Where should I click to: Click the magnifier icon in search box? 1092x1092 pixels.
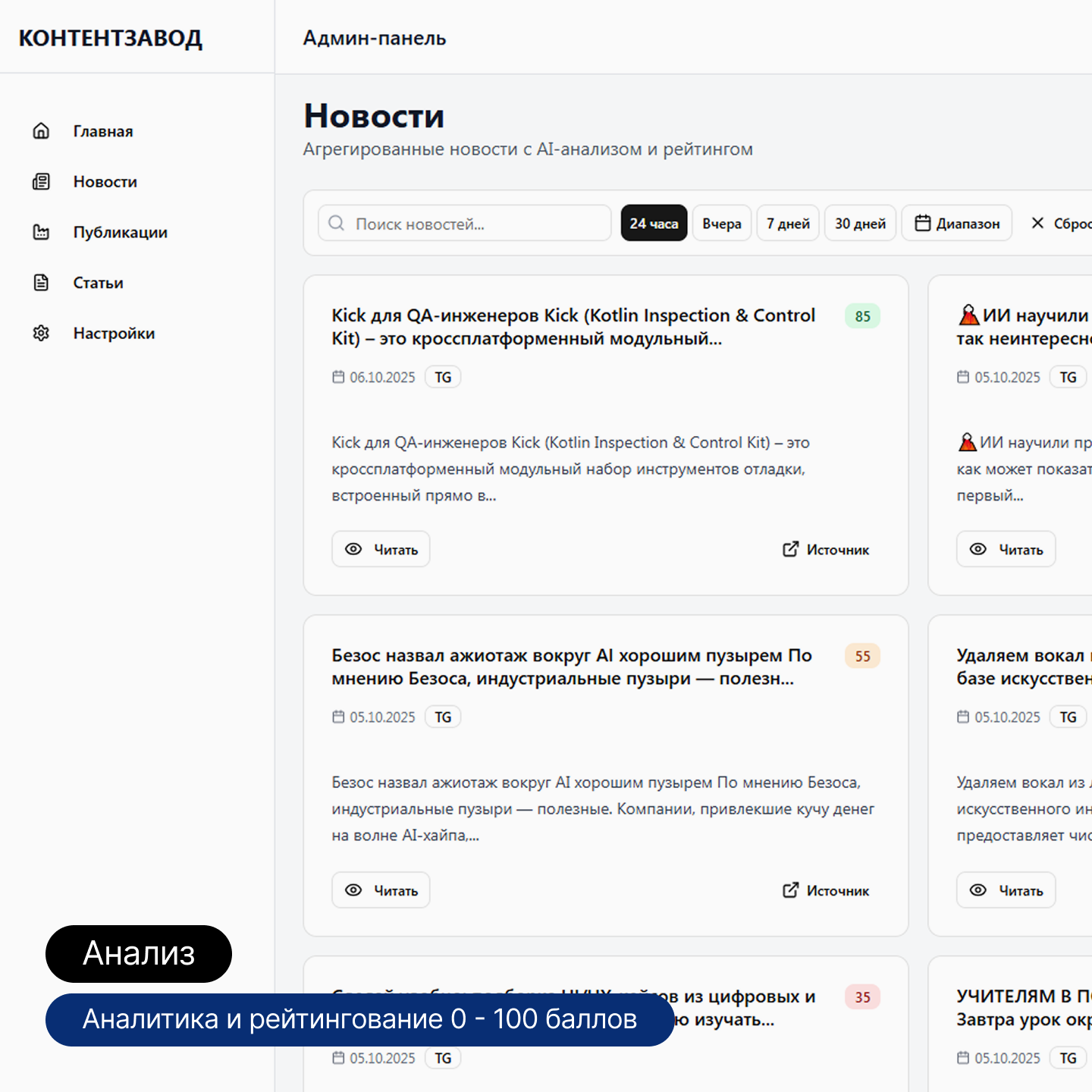pyautogui.click(x=336, y=223)
